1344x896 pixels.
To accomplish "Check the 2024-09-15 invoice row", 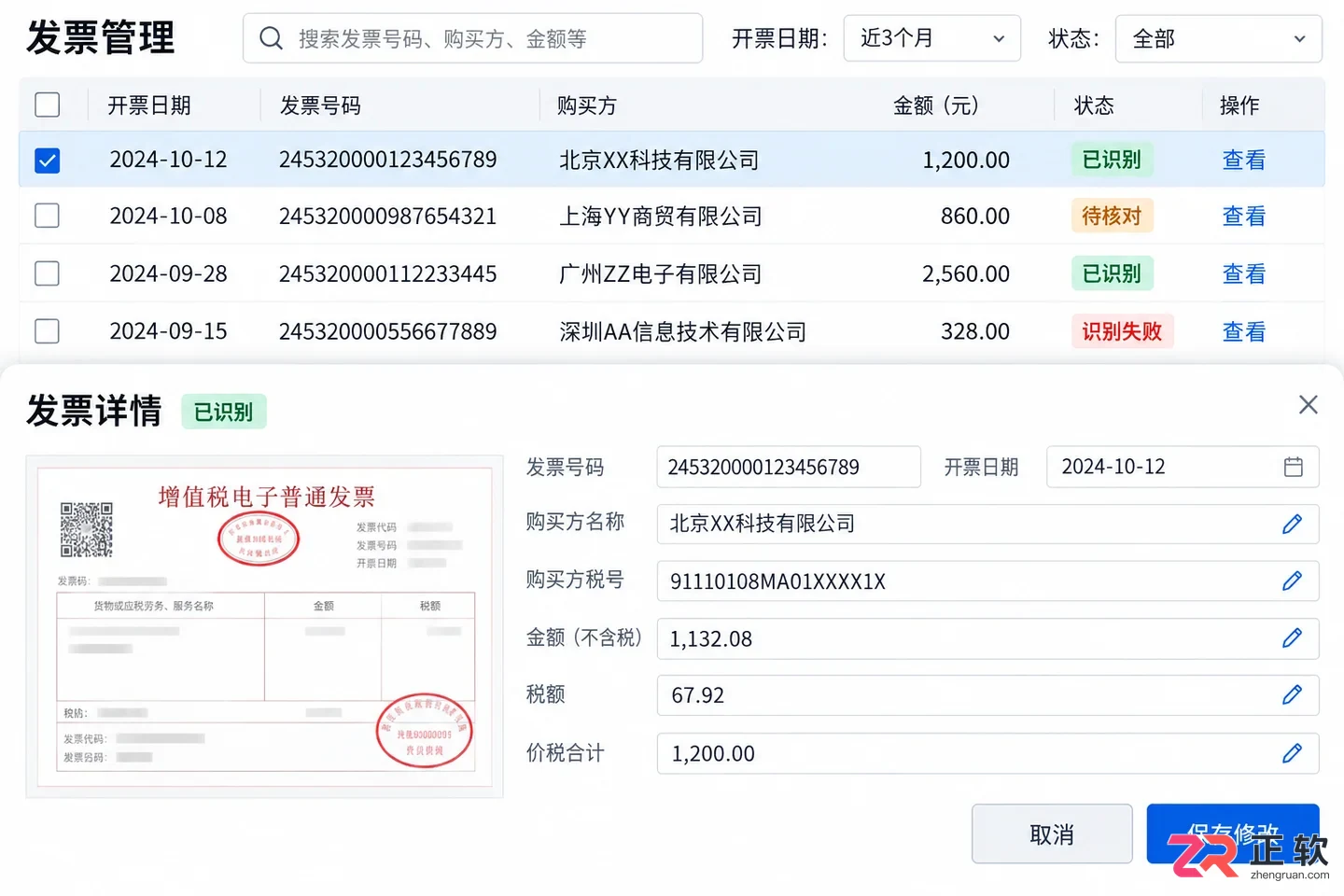I will point(47,331).
